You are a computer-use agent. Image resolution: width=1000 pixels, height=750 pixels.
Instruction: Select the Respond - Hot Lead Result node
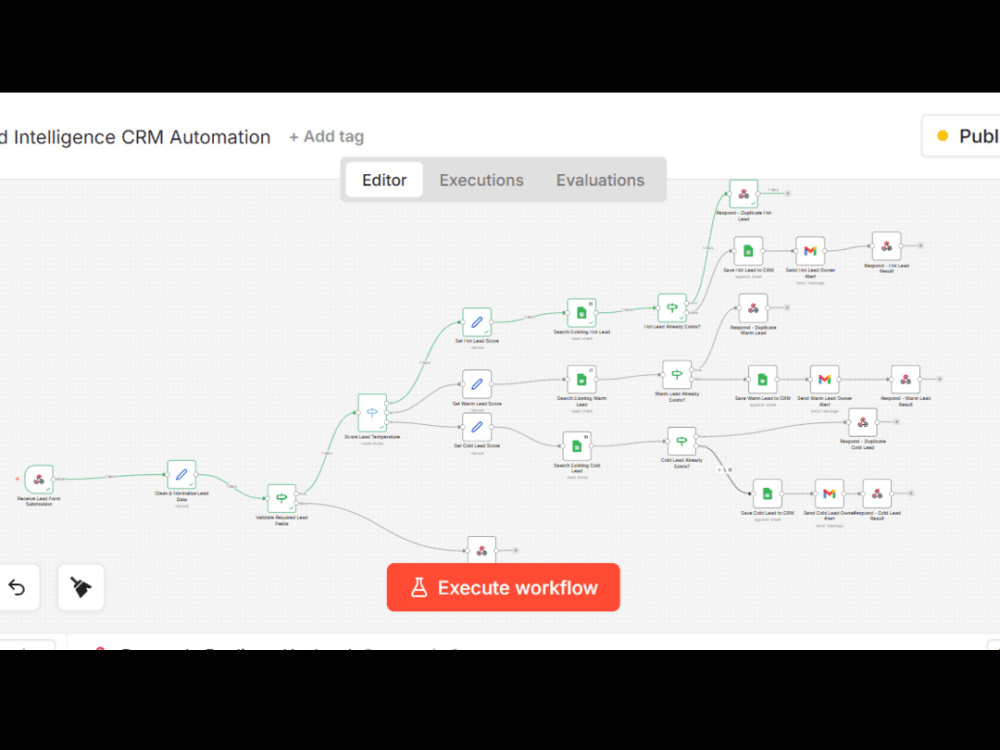coord(886,246)
